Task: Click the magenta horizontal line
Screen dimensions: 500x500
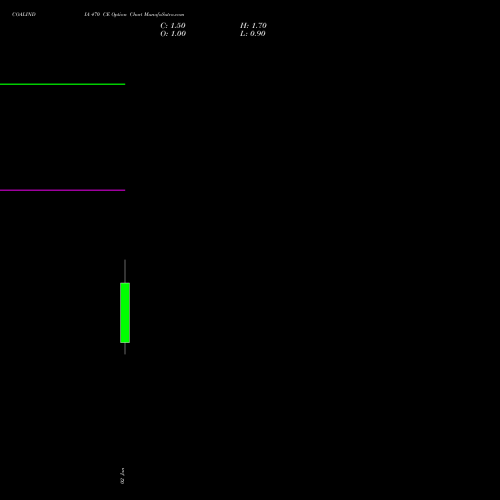Action: [62, 190]
